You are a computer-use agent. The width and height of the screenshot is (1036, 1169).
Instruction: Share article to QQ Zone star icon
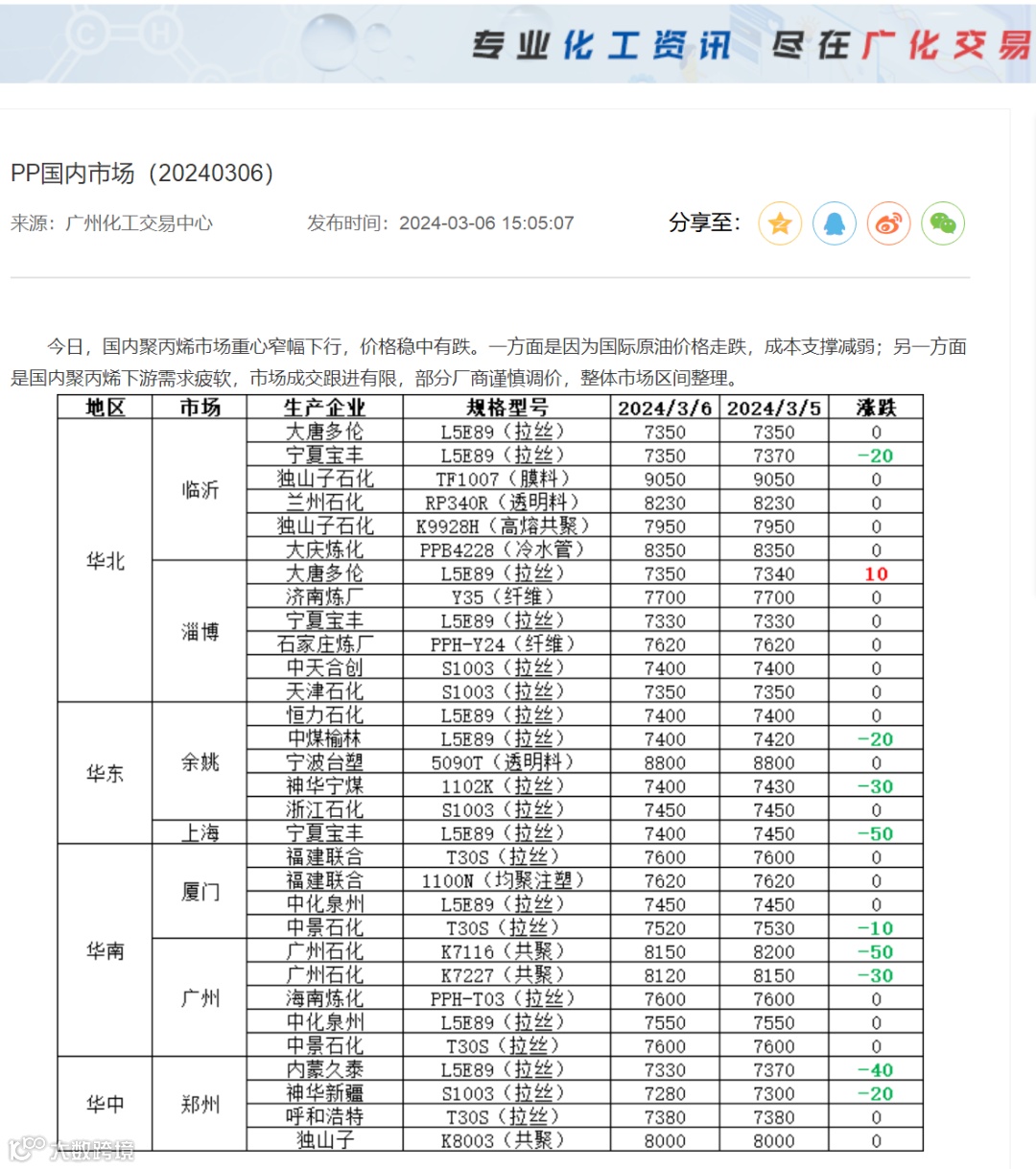tap(780, 223)
